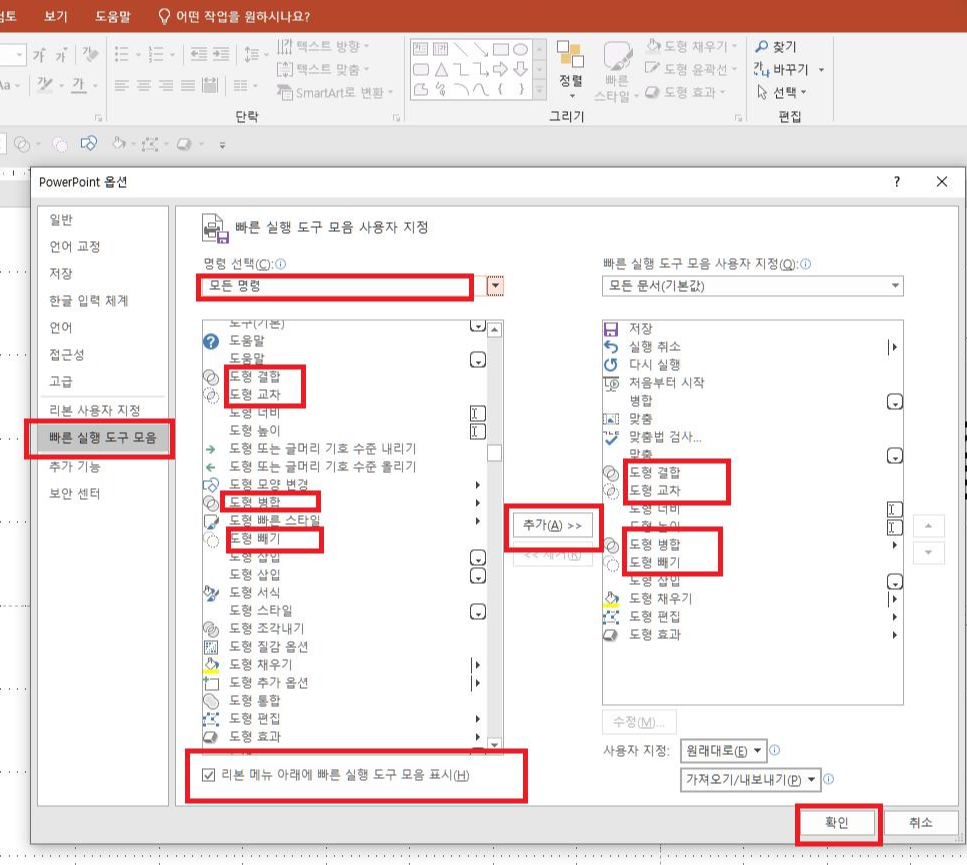Select 도형 빼기 in left command list
Screen dimensions: 967x865
point(344,538)
